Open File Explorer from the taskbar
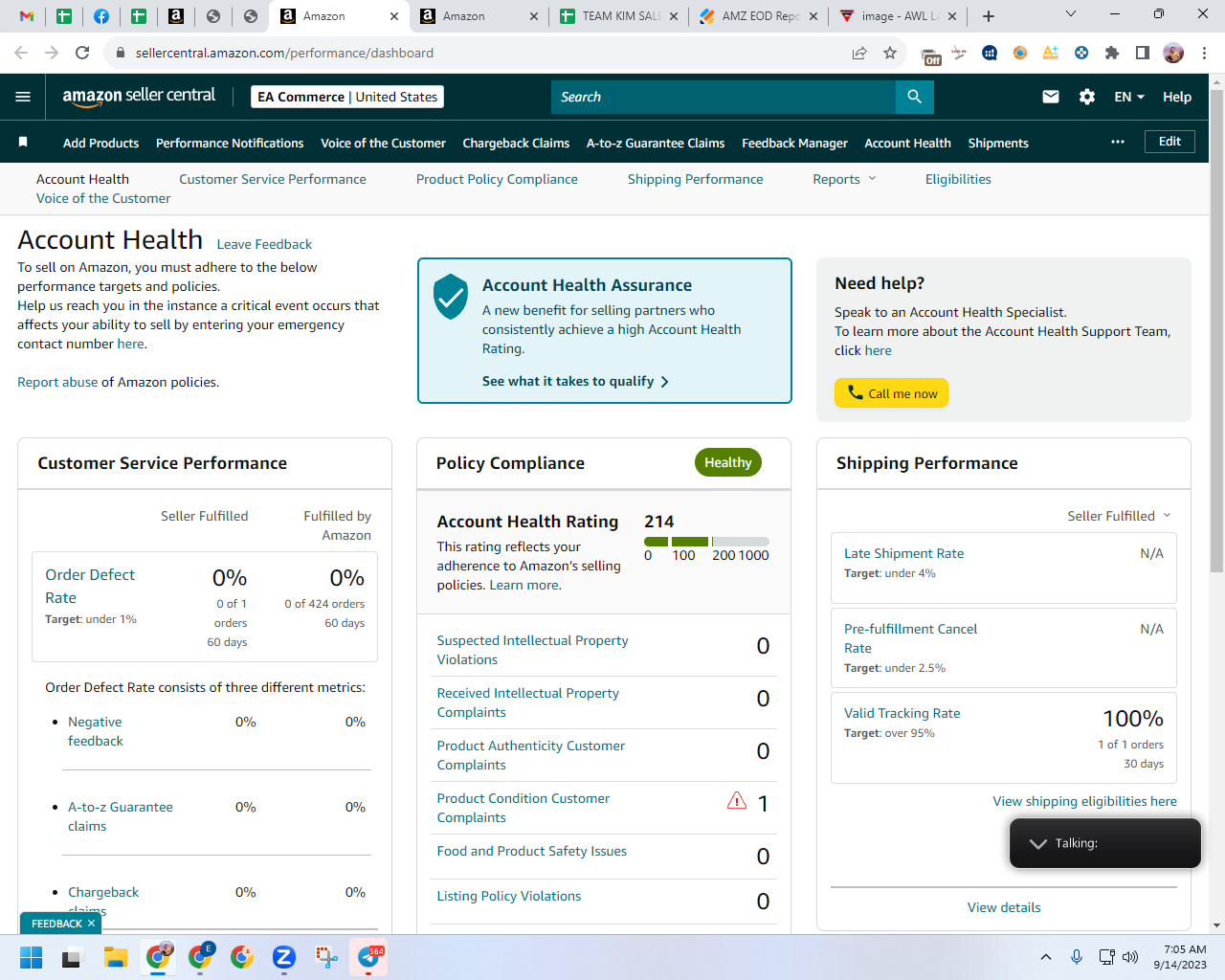This screenshot has height=980, width=1225. 116,957
